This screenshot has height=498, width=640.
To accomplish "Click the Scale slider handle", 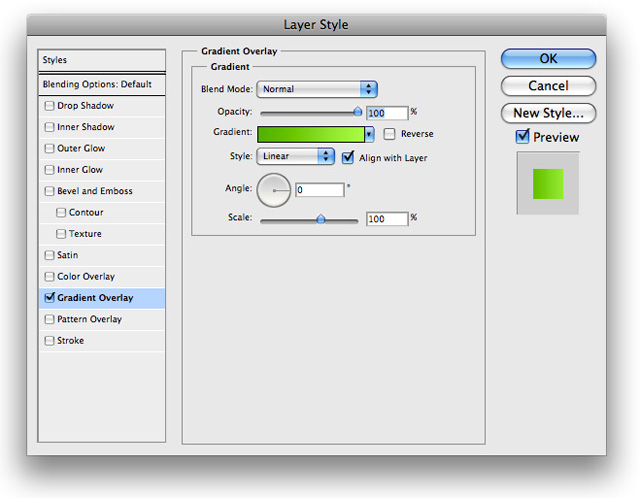I will [321, 219].
